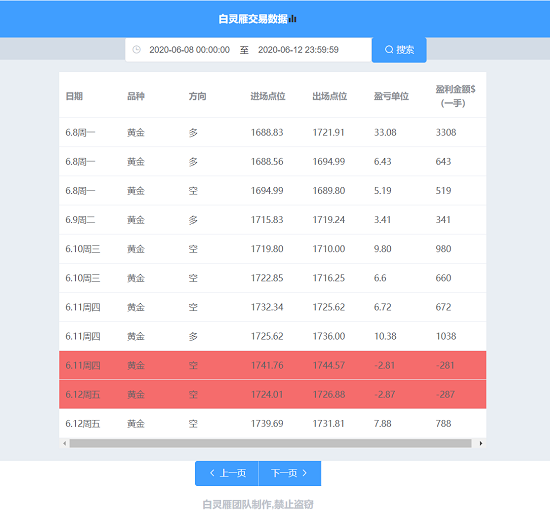The width and height of the screenshot is (550, 528).
Task: Click the horizontal scrollbar under the table
Action: coord(270,443)
